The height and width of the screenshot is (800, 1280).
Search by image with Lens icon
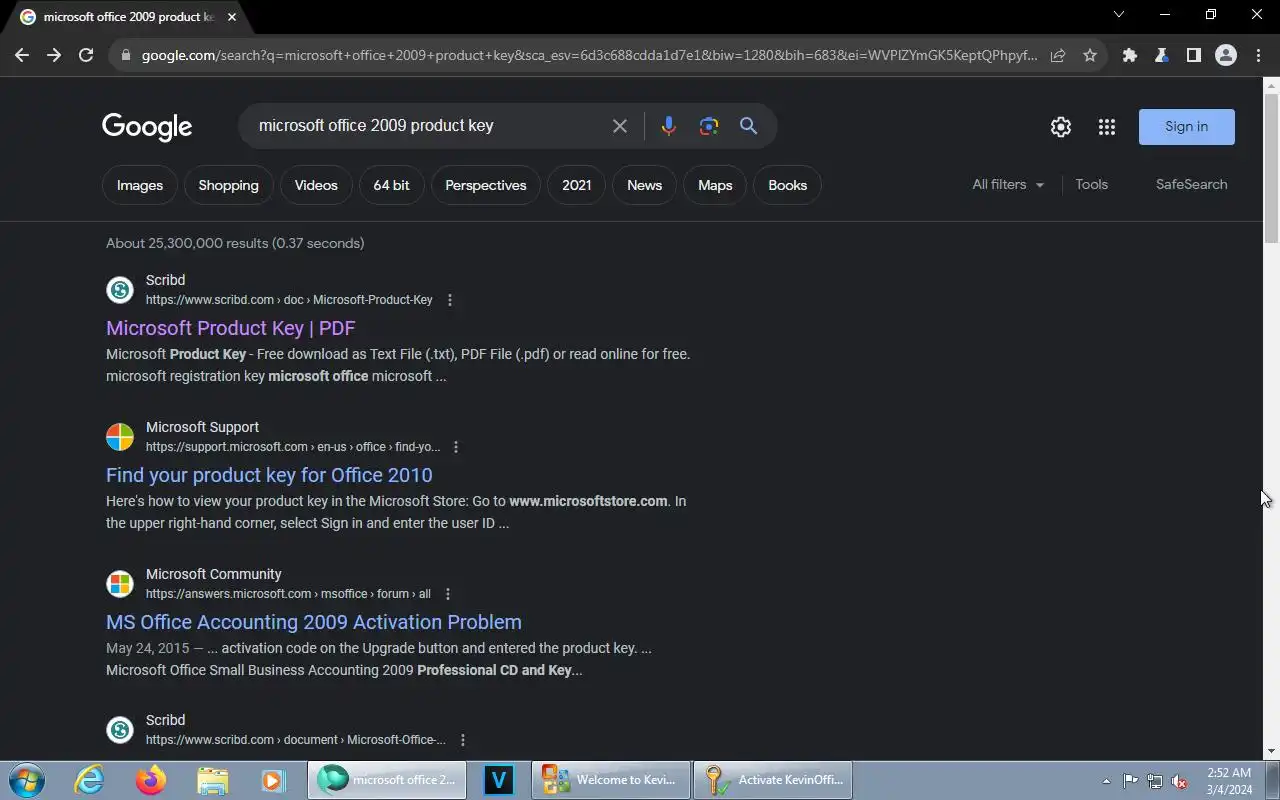pos(709,126)
